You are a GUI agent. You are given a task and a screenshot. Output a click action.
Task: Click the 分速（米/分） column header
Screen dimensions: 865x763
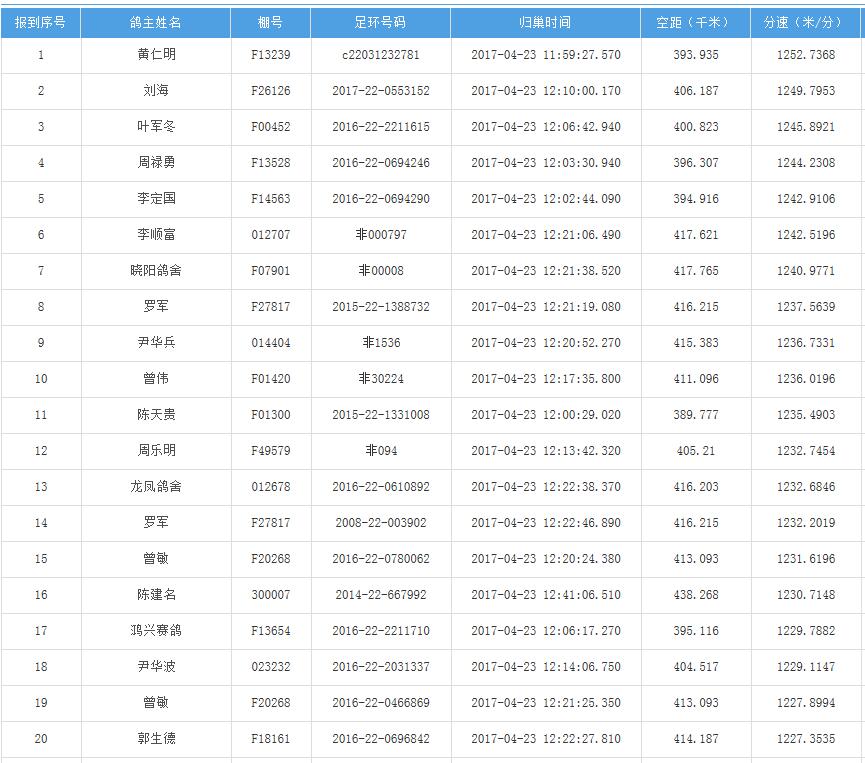click(x=805, y=22)
